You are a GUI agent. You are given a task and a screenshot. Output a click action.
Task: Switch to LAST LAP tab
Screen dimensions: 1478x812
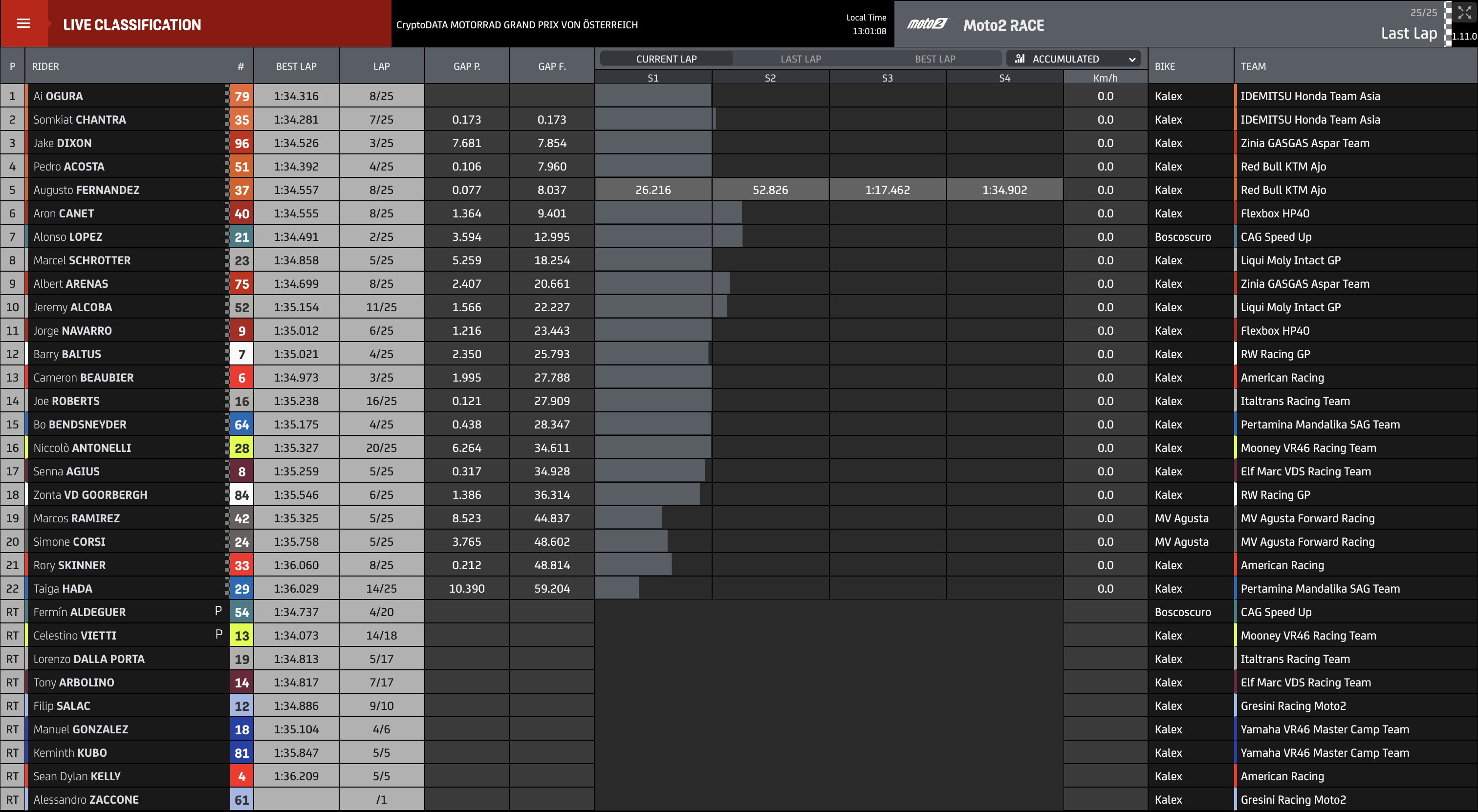[x=801, y=59]
